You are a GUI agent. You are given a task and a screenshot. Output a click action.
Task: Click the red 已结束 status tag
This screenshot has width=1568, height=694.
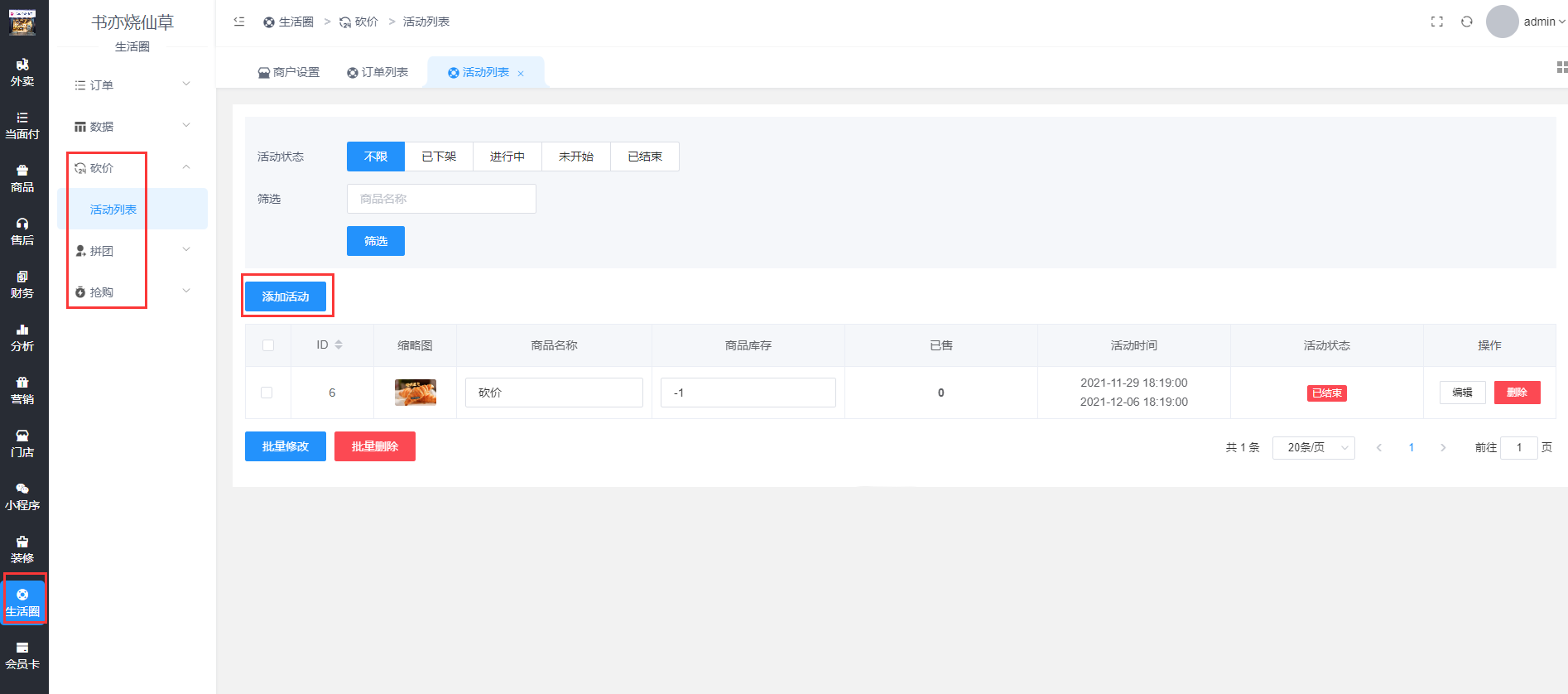coord(1327,393)
